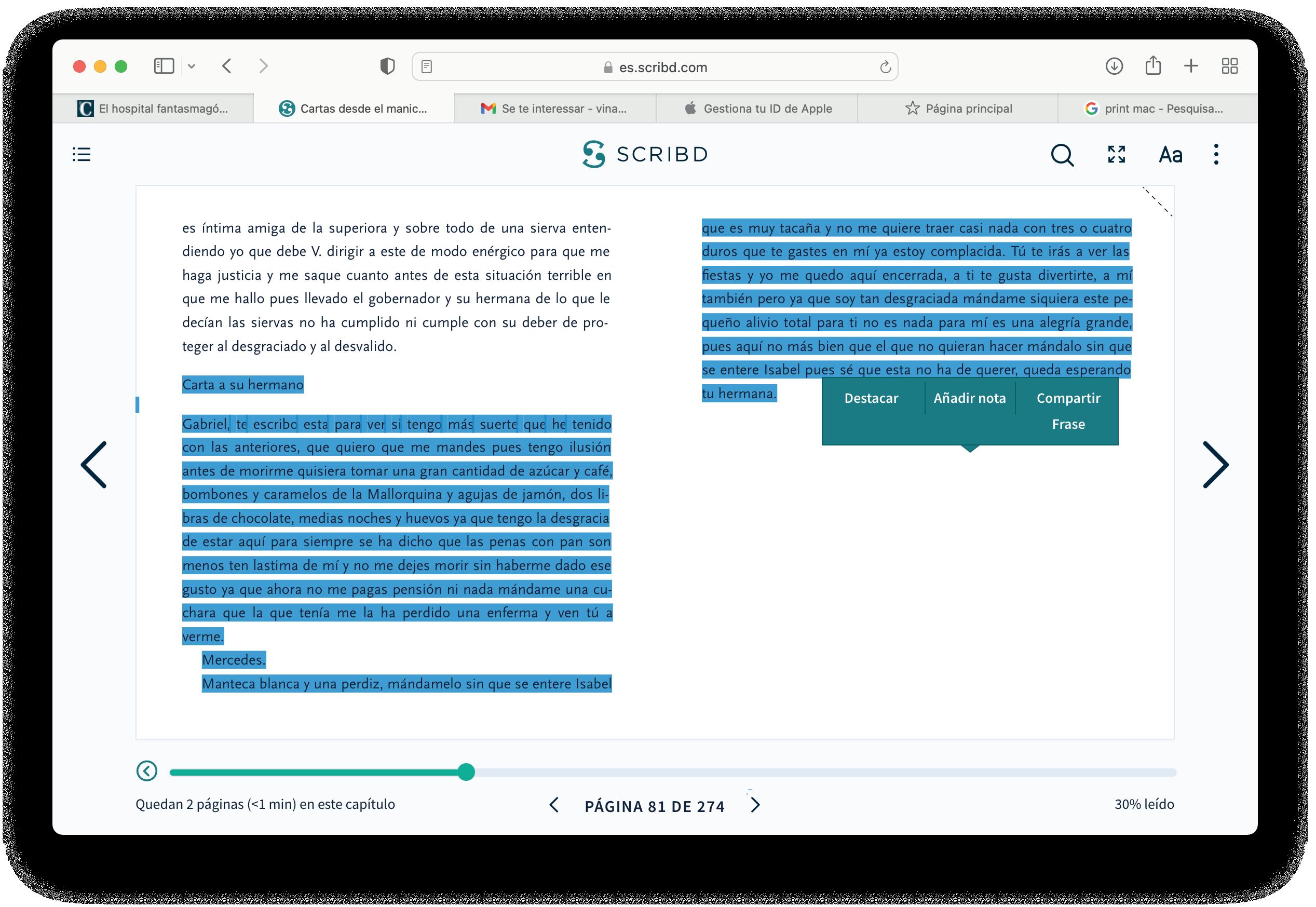The width and height of the screenshot is (1316, 907).
Task: Click the Carta a su hermano heading
Action: click(242, 385)
